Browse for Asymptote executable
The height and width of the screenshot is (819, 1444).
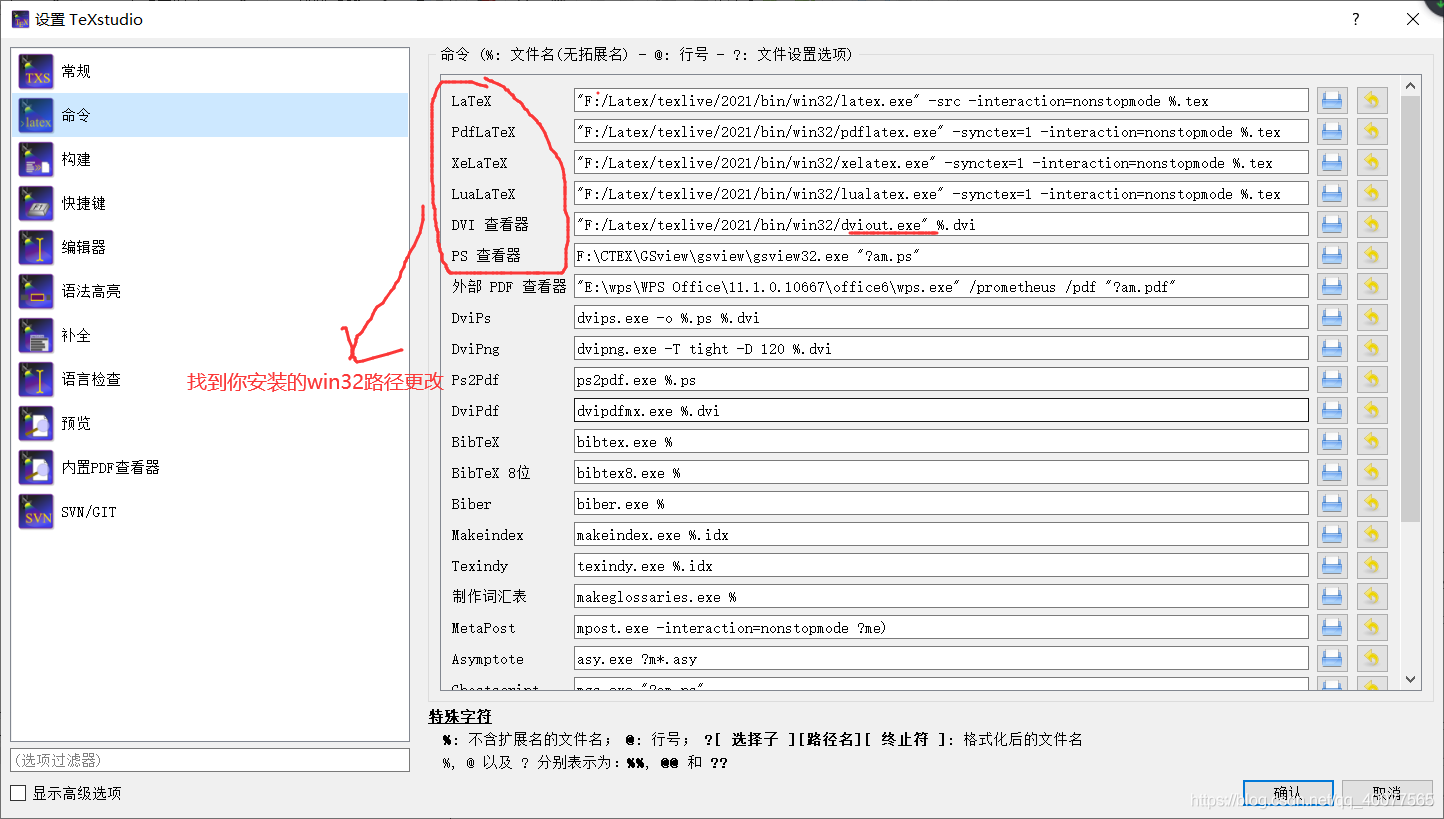(x=1332, y=658)
